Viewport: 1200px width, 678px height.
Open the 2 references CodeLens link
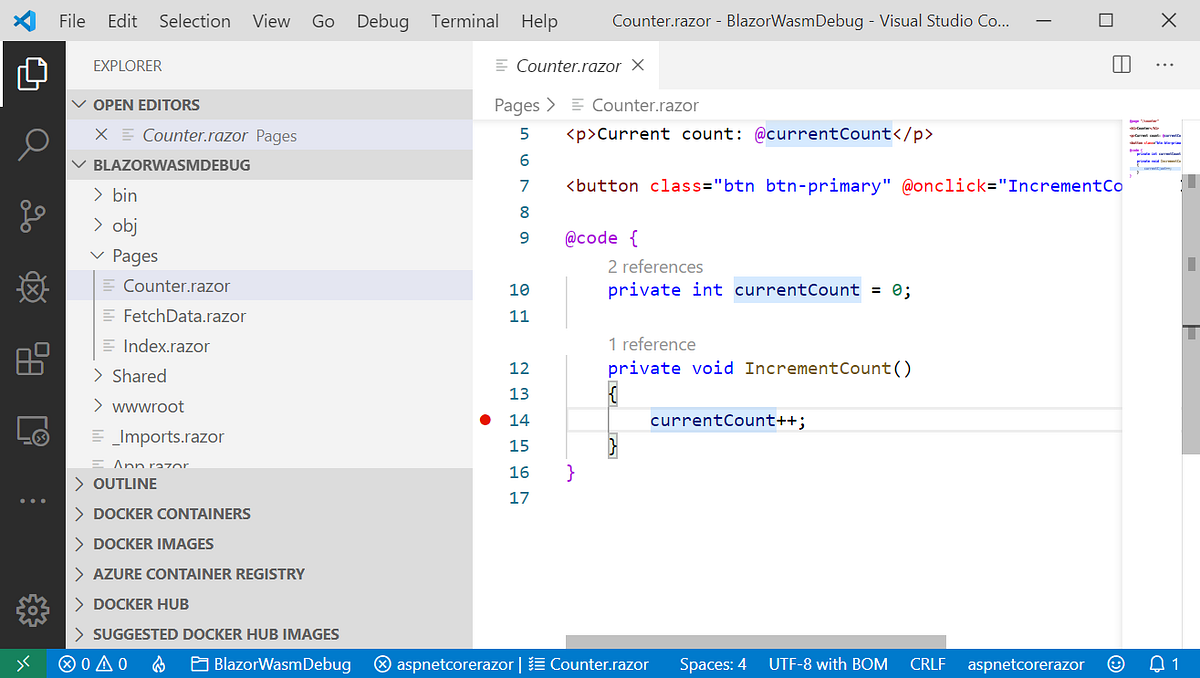click(x=655, y=266)
